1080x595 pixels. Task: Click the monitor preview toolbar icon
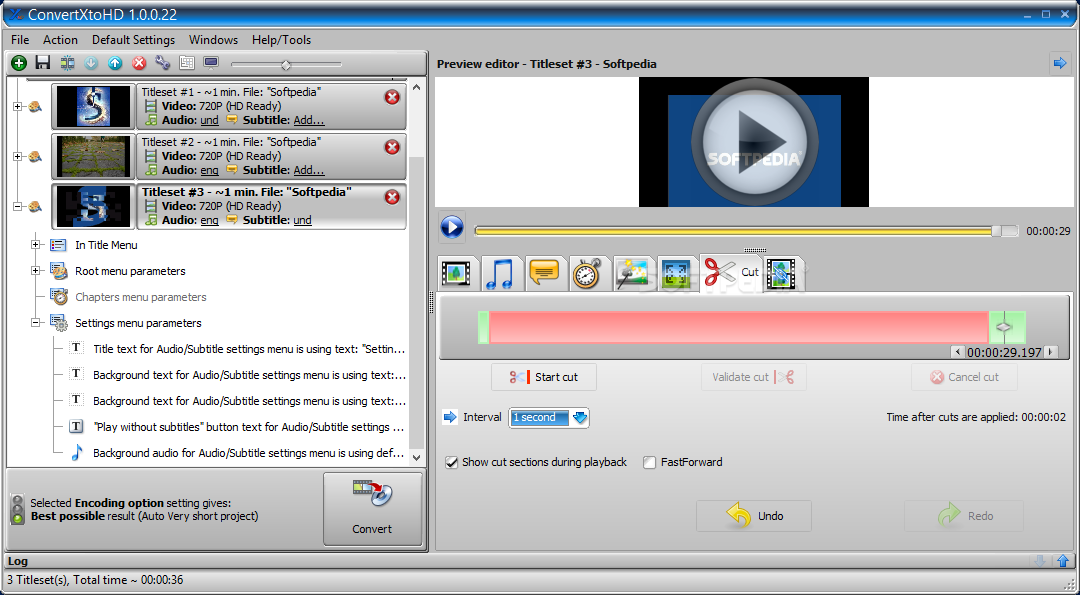211,63
